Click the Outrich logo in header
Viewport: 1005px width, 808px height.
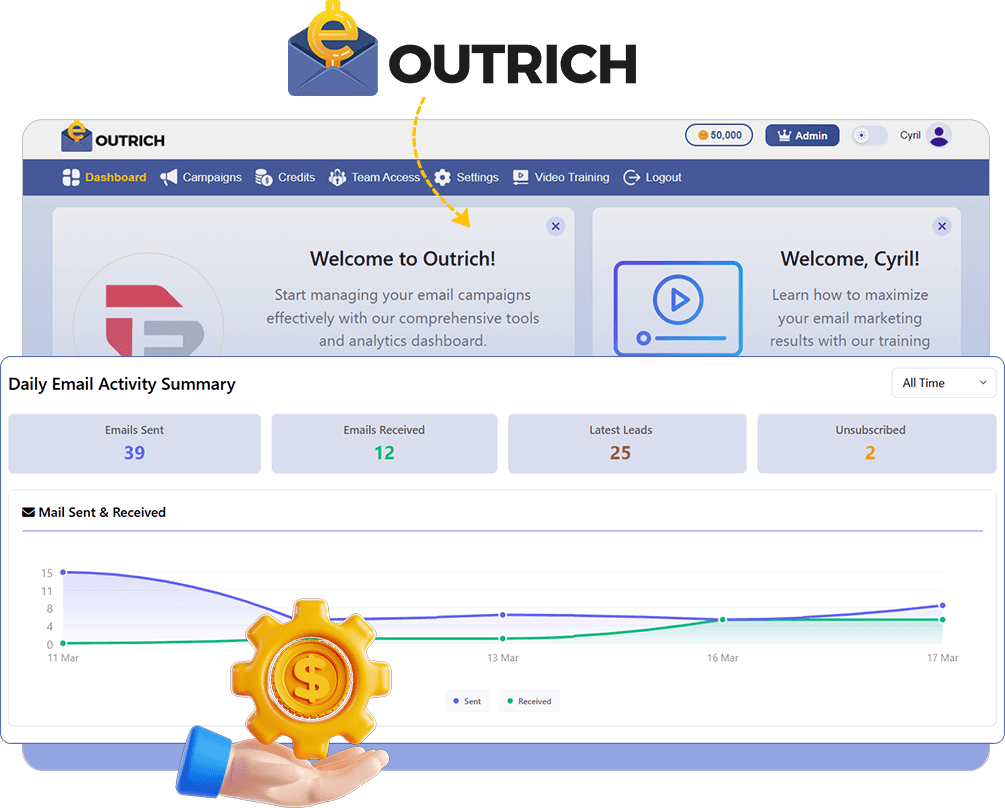coord(112,137)
